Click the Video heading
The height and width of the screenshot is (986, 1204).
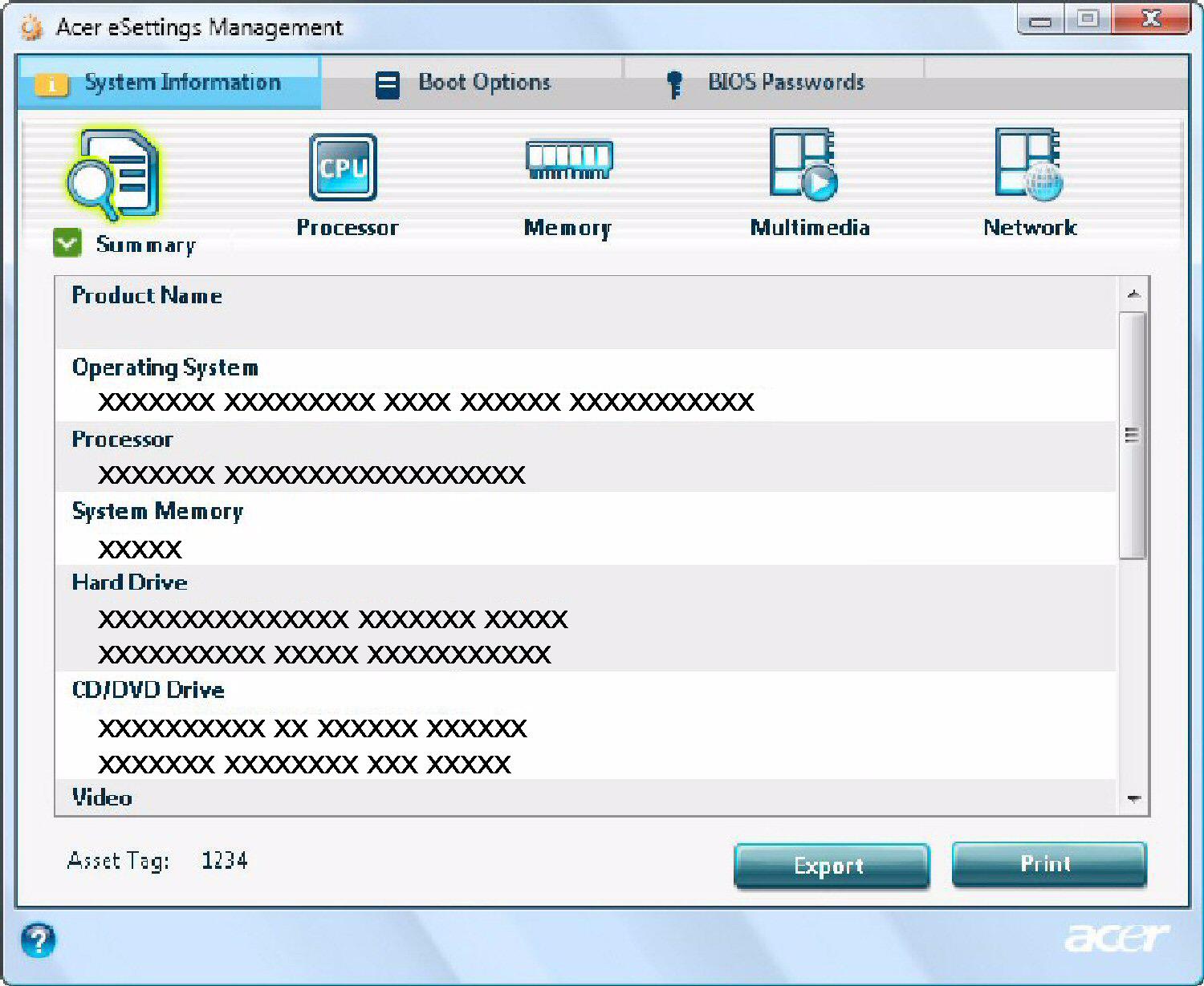coord(102,797)
